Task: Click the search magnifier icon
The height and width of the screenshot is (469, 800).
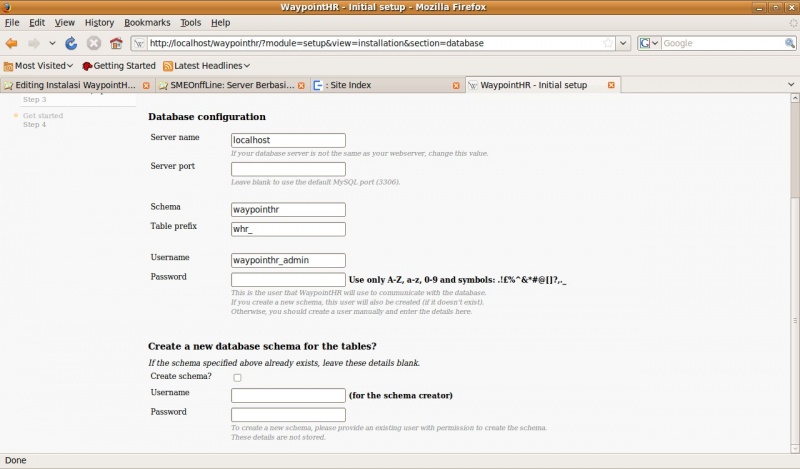Action: 789,44
